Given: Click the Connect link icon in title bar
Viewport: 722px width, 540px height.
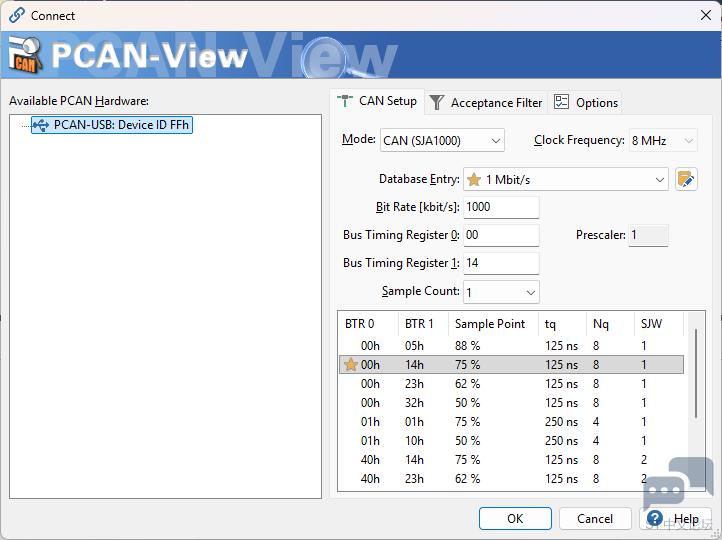Looking at the screenshot, I should pyautogui.click(x=17, y=15).
